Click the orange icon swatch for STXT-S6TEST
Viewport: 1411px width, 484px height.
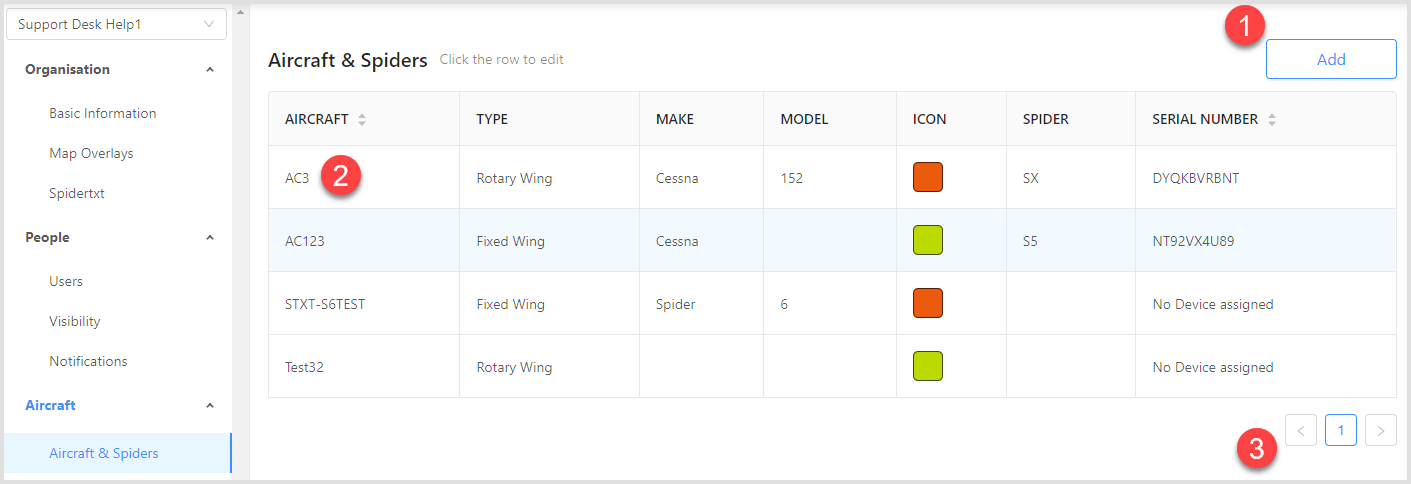(927, 303)
